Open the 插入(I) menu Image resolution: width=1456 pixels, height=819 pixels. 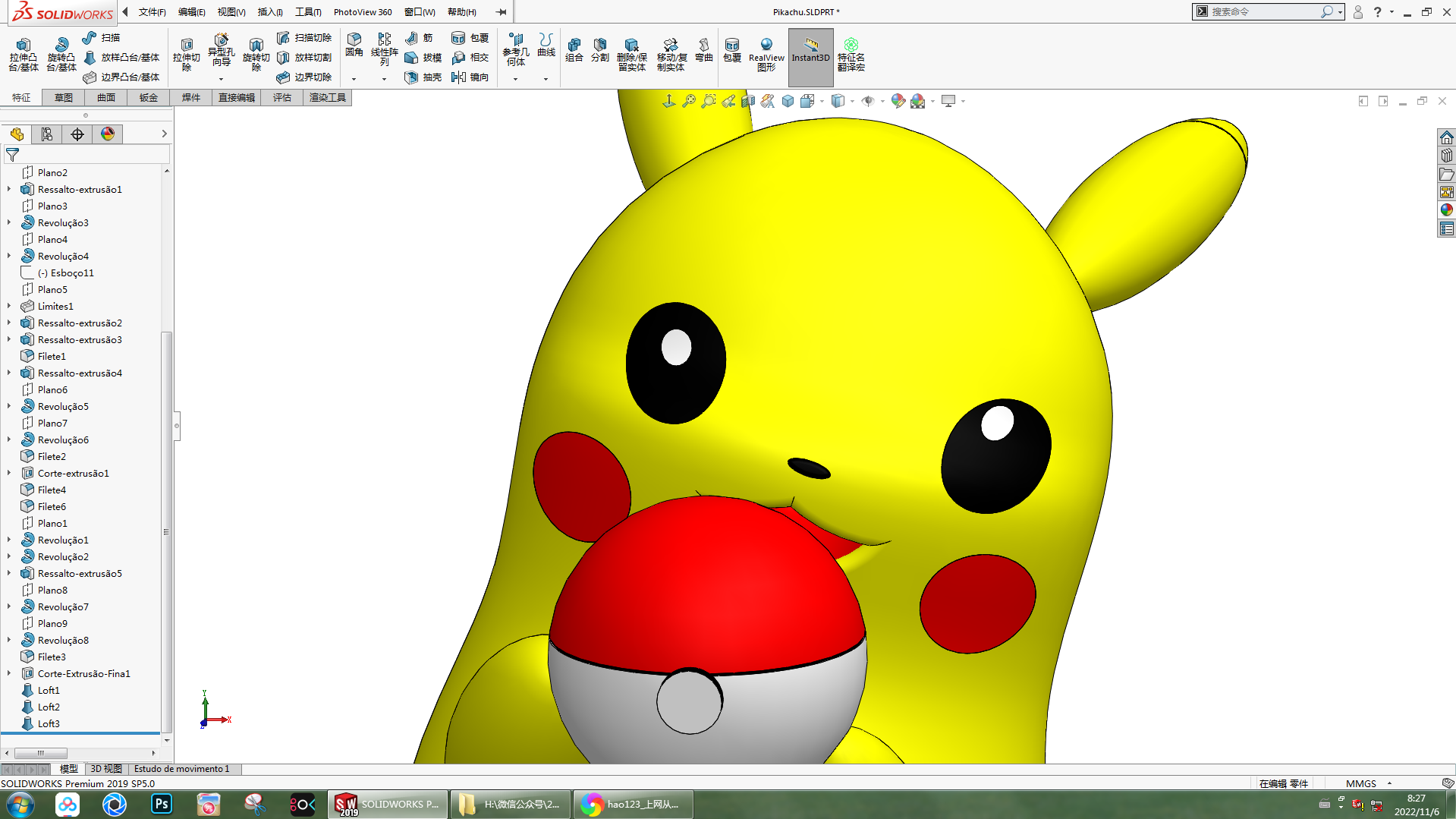click(270, 12)
